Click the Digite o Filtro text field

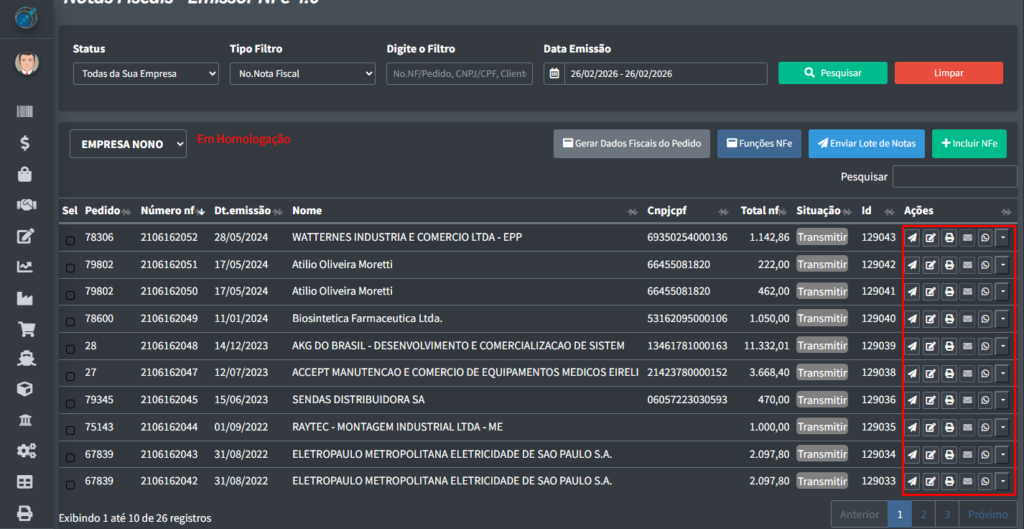(x=459, y=74)
